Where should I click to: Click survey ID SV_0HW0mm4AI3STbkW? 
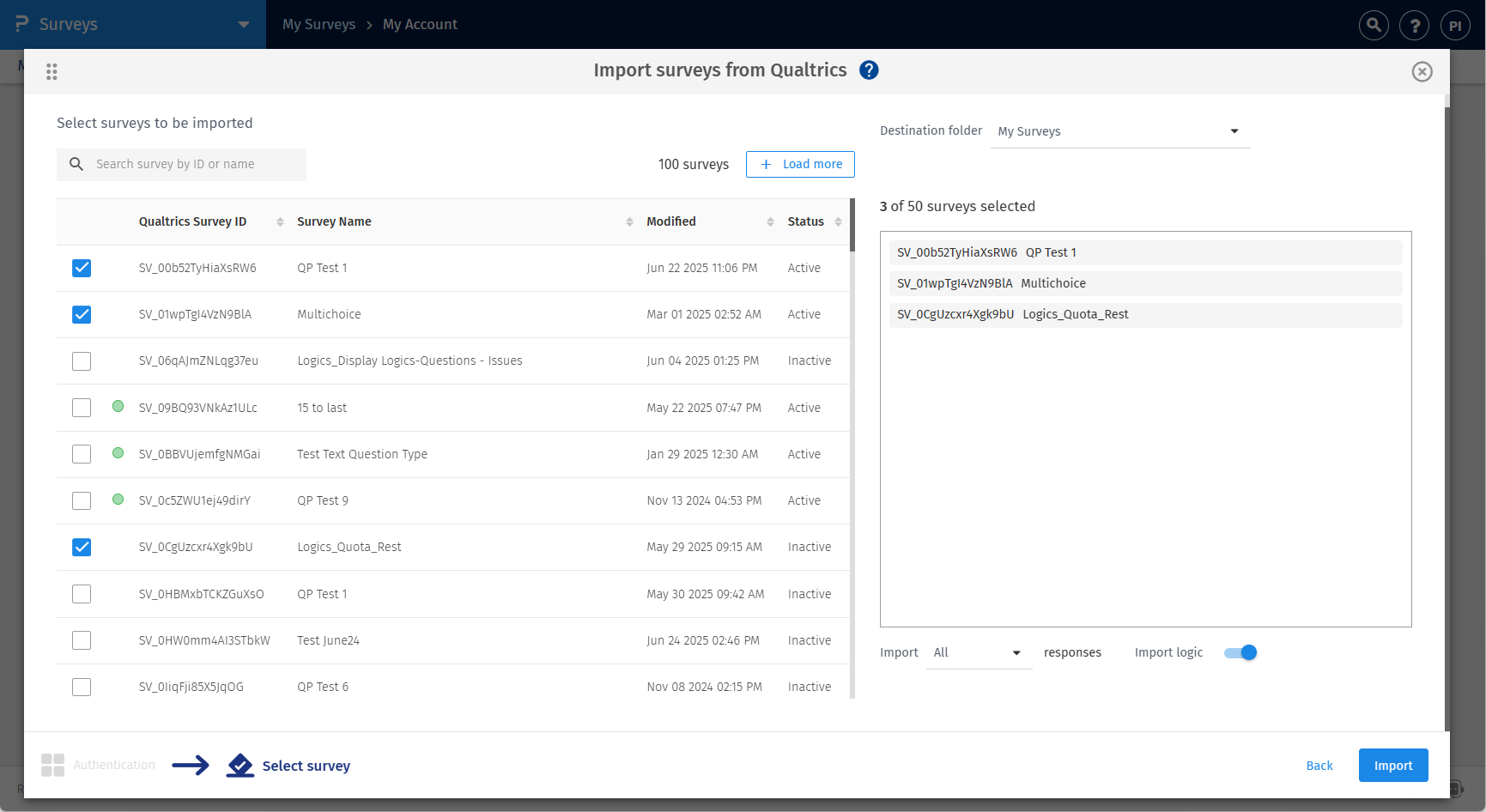click(x=204, y=640)
